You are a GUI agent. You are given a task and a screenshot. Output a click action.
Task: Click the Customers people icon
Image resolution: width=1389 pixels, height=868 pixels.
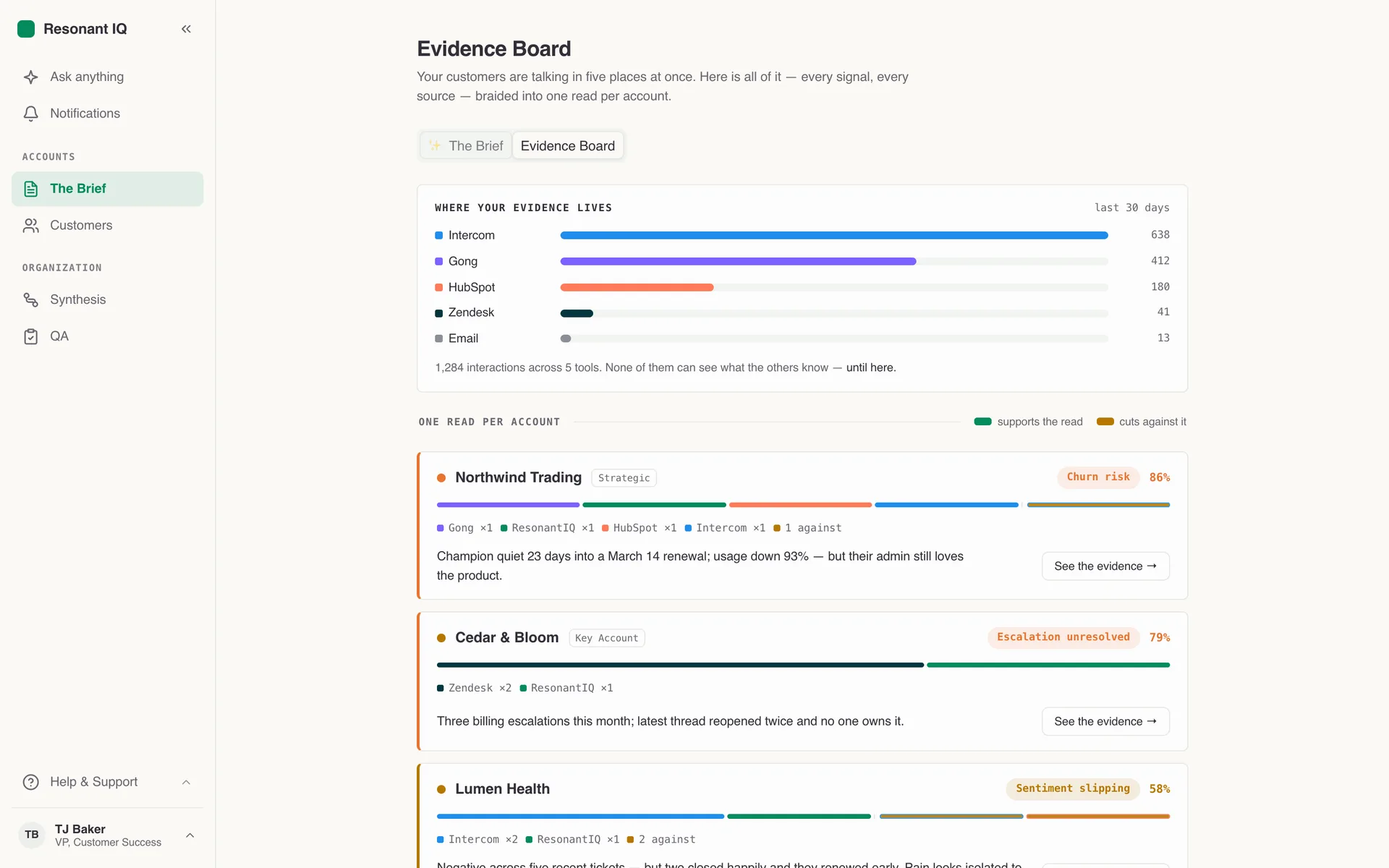pos(30,226)
